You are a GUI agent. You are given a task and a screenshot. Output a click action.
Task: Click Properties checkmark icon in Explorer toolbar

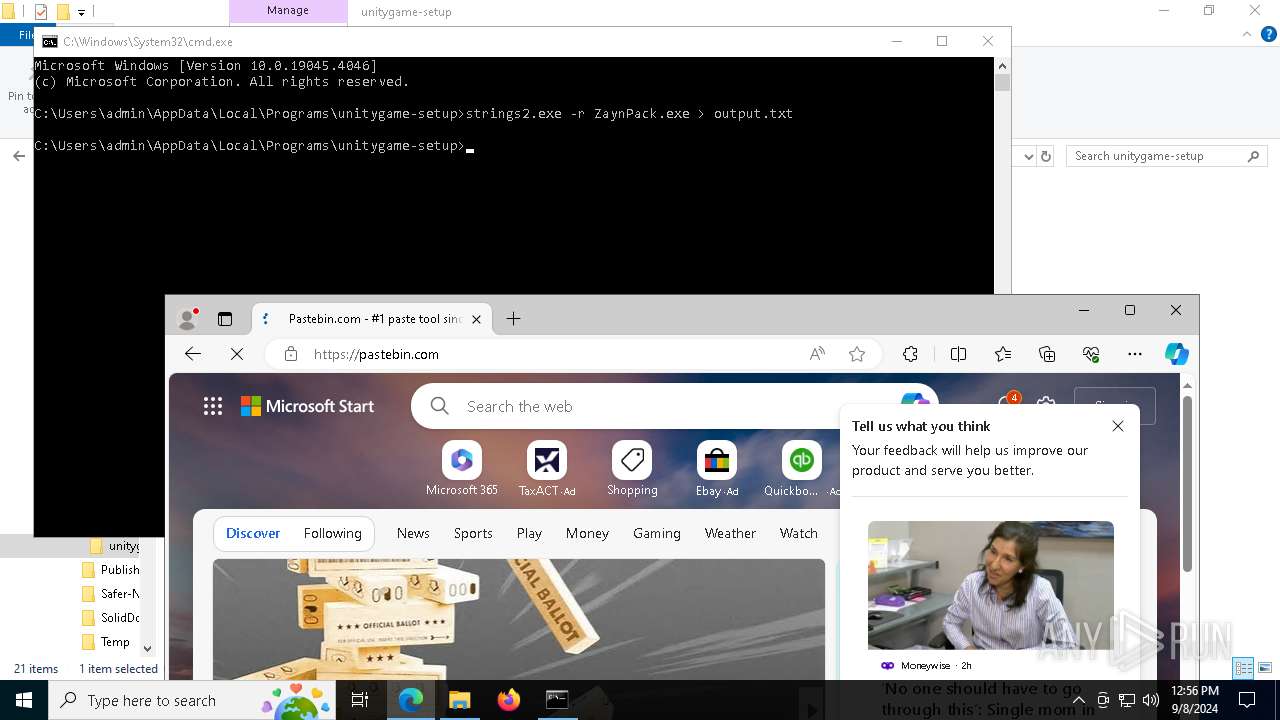(41, 12)
